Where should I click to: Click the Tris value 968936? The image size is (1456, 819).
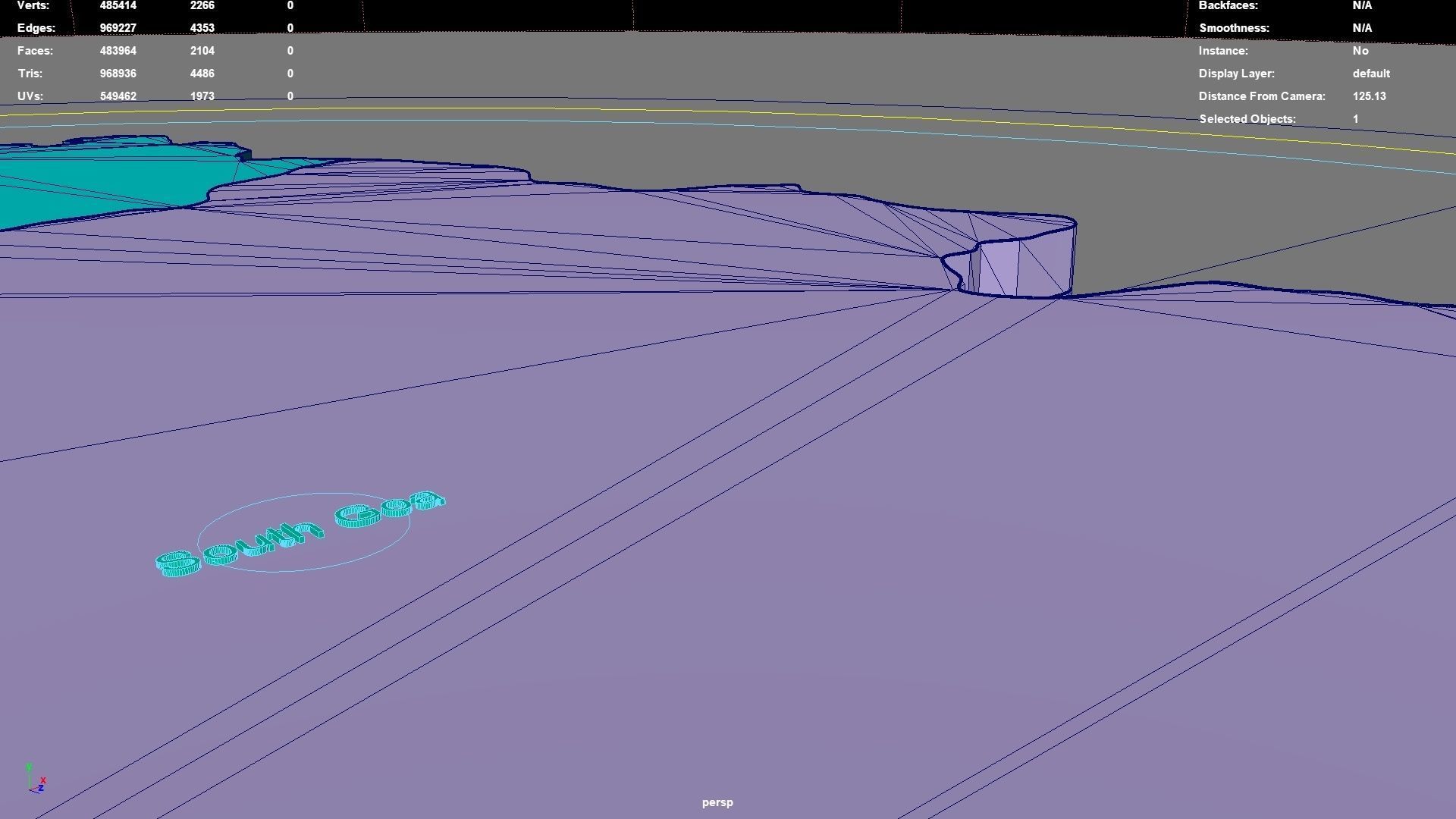[118, 74]
